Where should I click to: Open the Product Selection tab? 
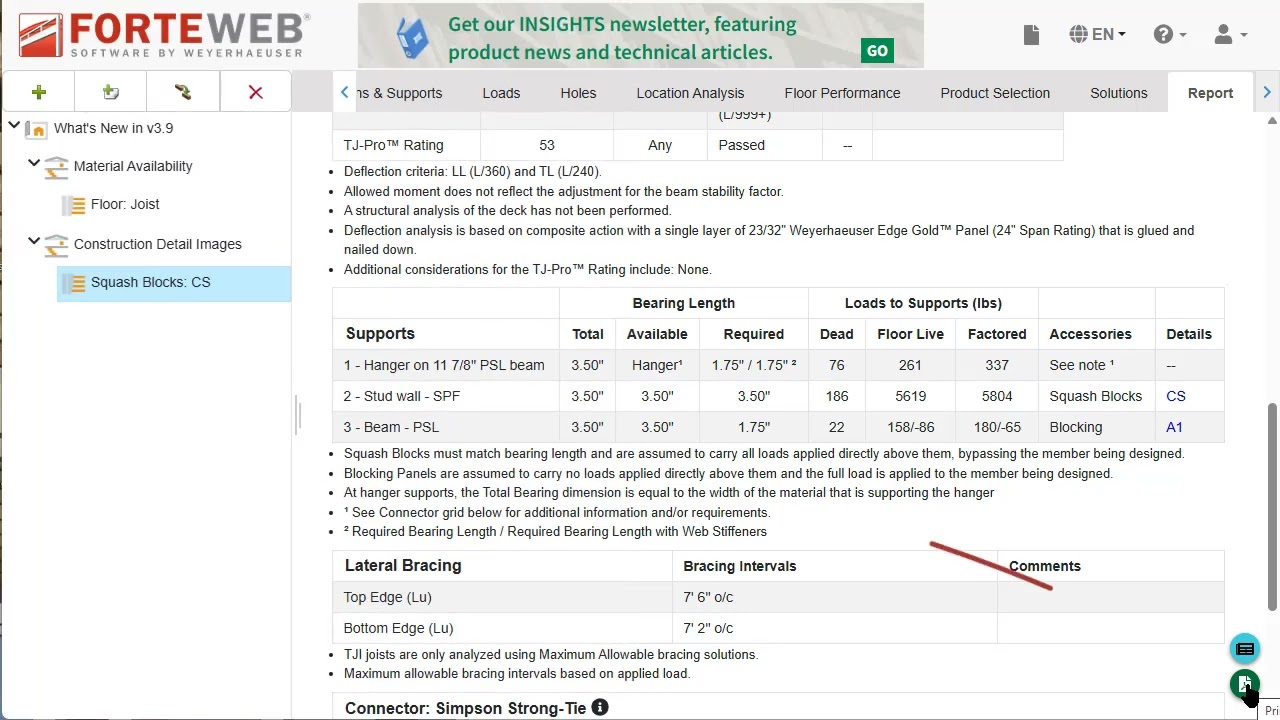tap(995, 93)
